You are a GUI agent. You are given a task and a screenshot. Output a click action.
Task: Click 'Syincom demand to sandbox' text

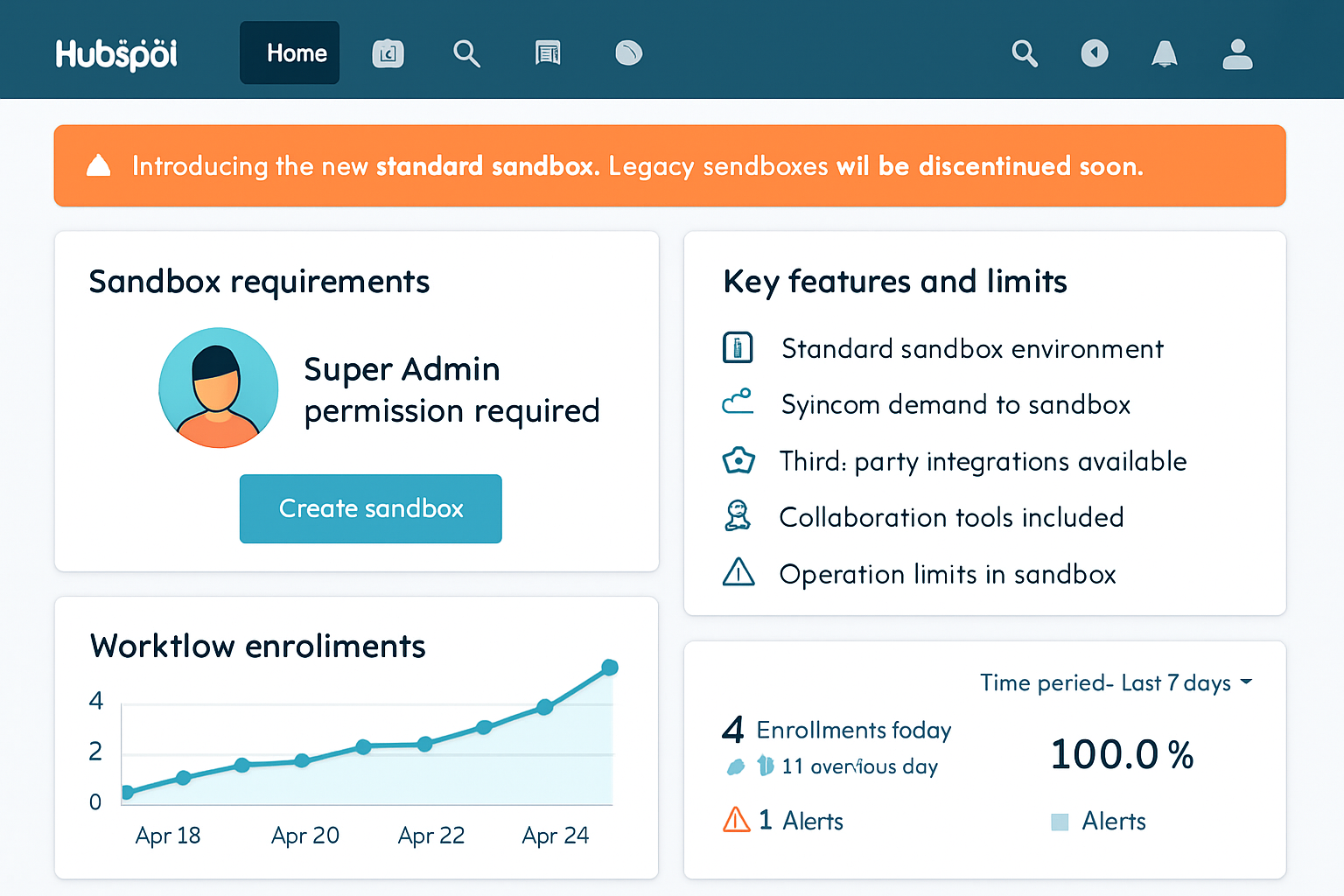tap(955, 404)
